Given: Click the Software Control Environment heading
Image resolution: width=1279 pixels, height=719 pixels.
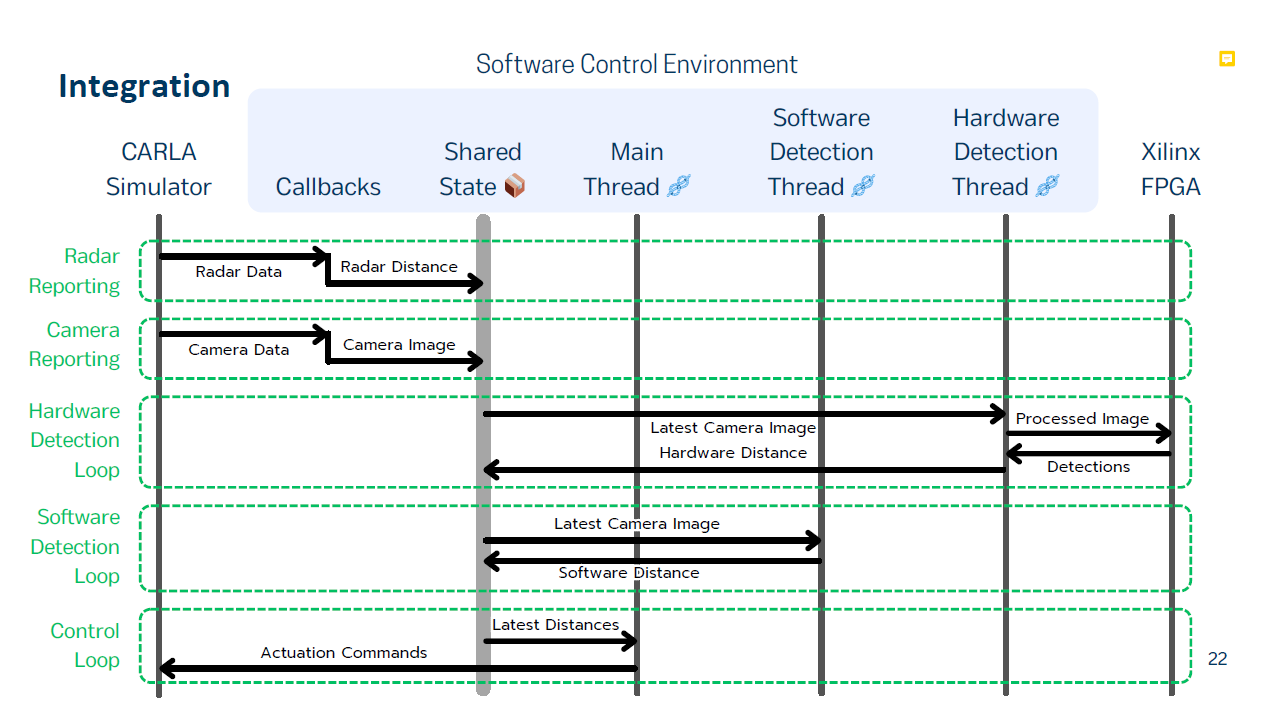Looking at the screenshot, I should 637,65.
